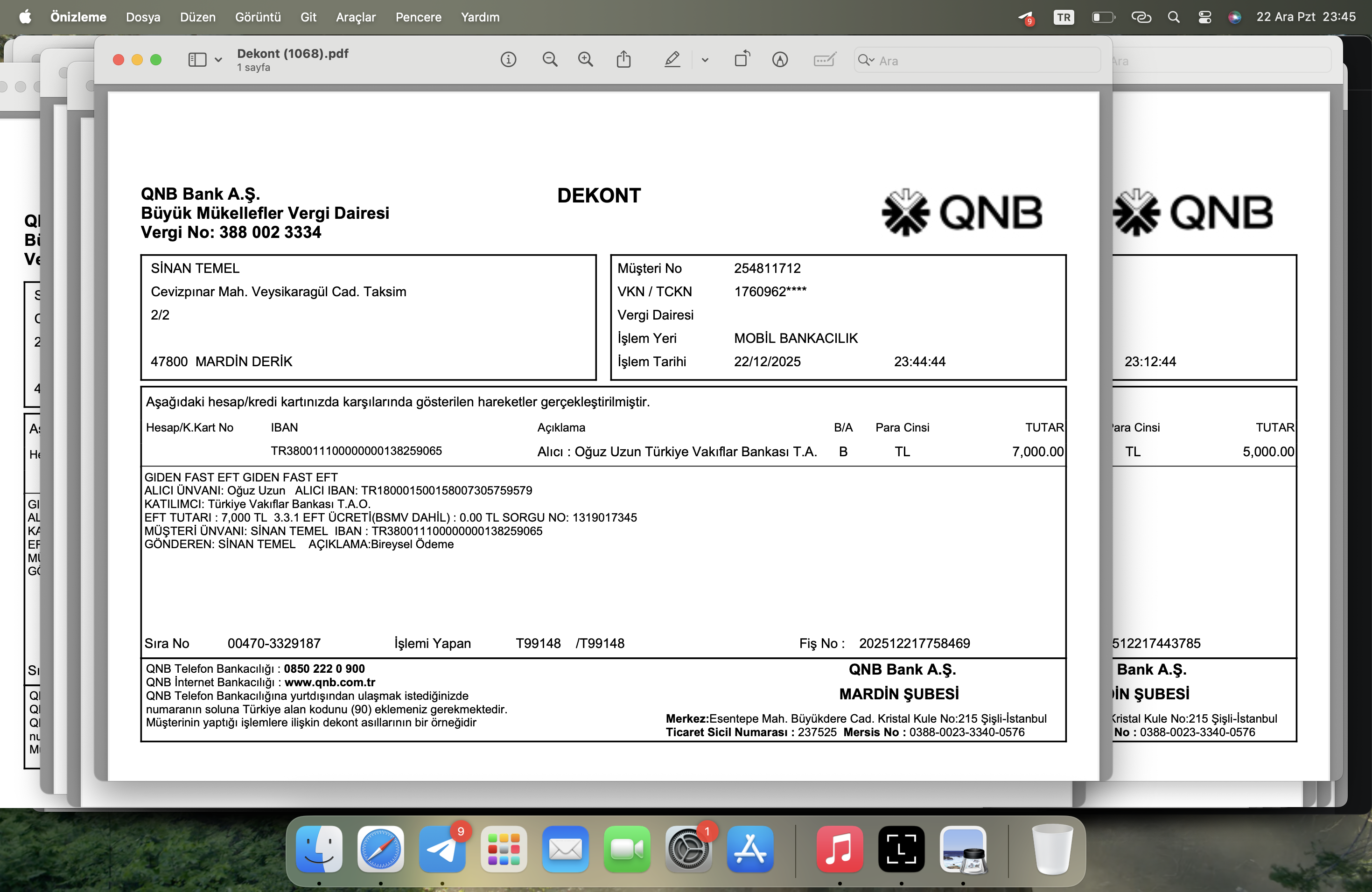Open the Yardım menu

480,17
